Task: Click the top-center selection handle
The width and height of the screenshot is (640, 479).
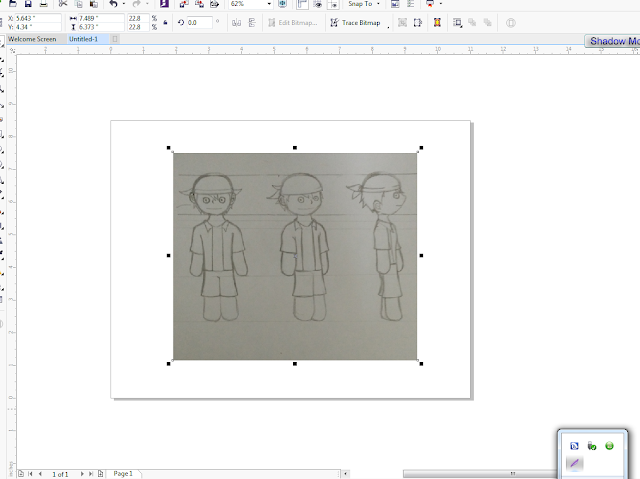Action: tap(295, 148)
